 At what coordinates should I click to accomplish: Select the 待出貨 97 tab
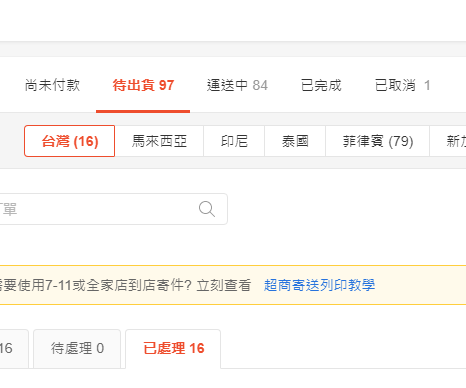pyautogui.click(x=143, y=85)
